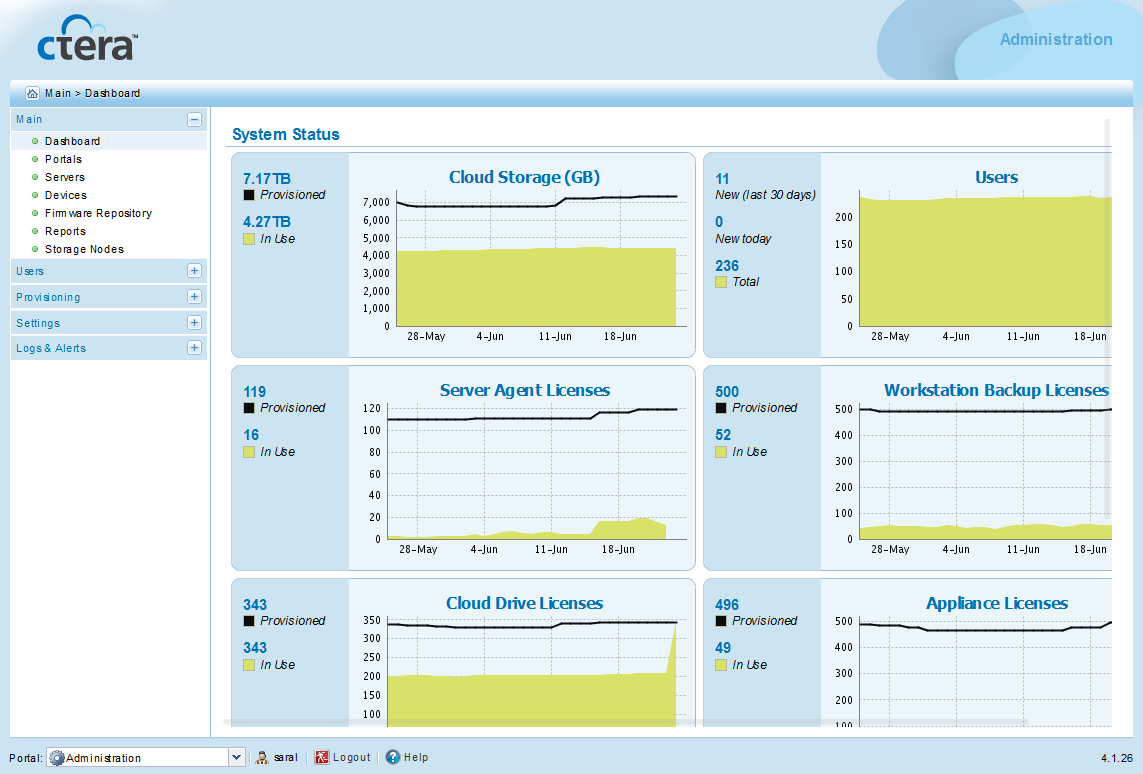Viewport: 1143px width, 774px height.
Task: Click the Main section header label
Action: [x=29, y=120]
